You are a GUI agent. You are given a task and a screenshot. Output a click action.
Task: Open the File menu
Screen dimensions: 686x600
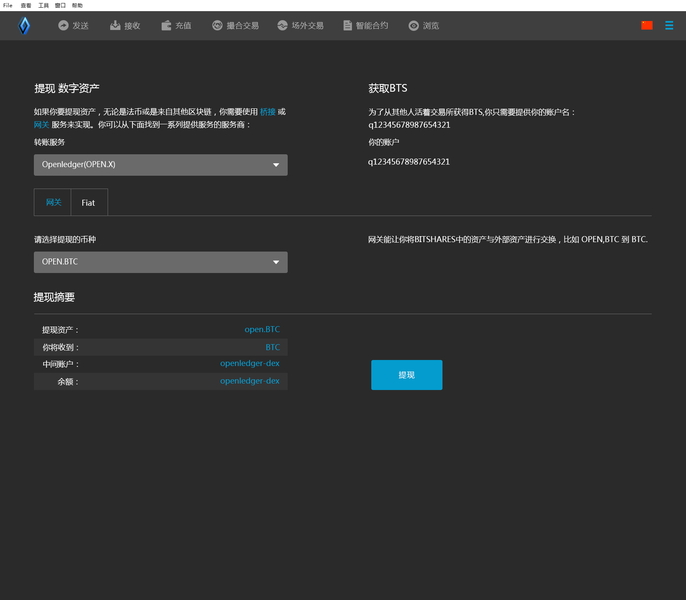(x=8, y=5)
